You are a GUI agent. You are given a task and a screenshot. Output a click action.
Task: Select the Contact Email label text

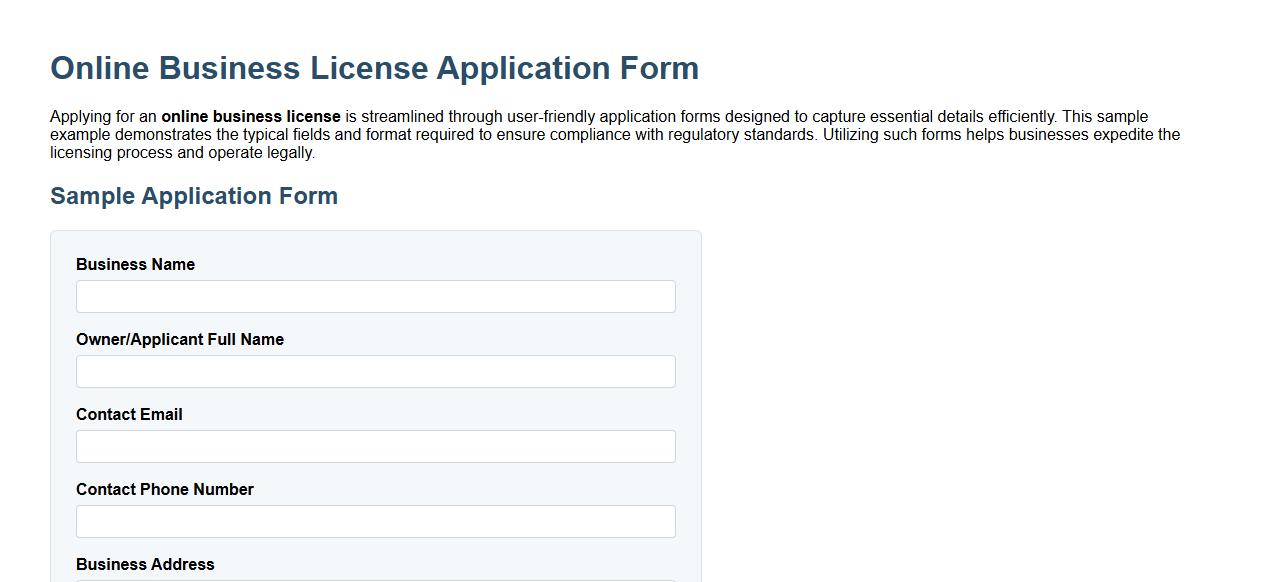pyautogui.click(x=129, y=414)
